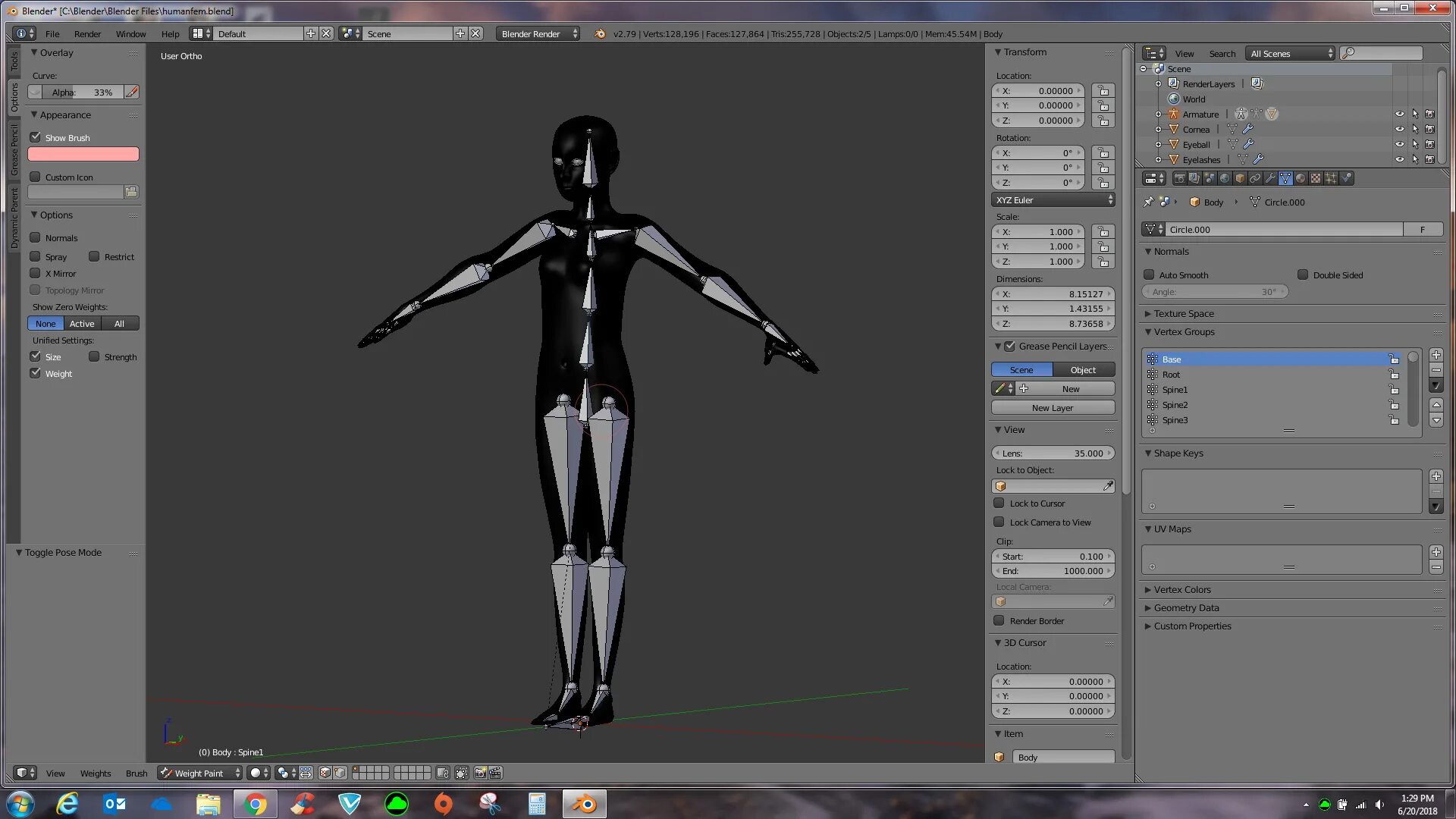Open the Texture checkerboard properties tab
The image size is (1456, 819).
1316,178
